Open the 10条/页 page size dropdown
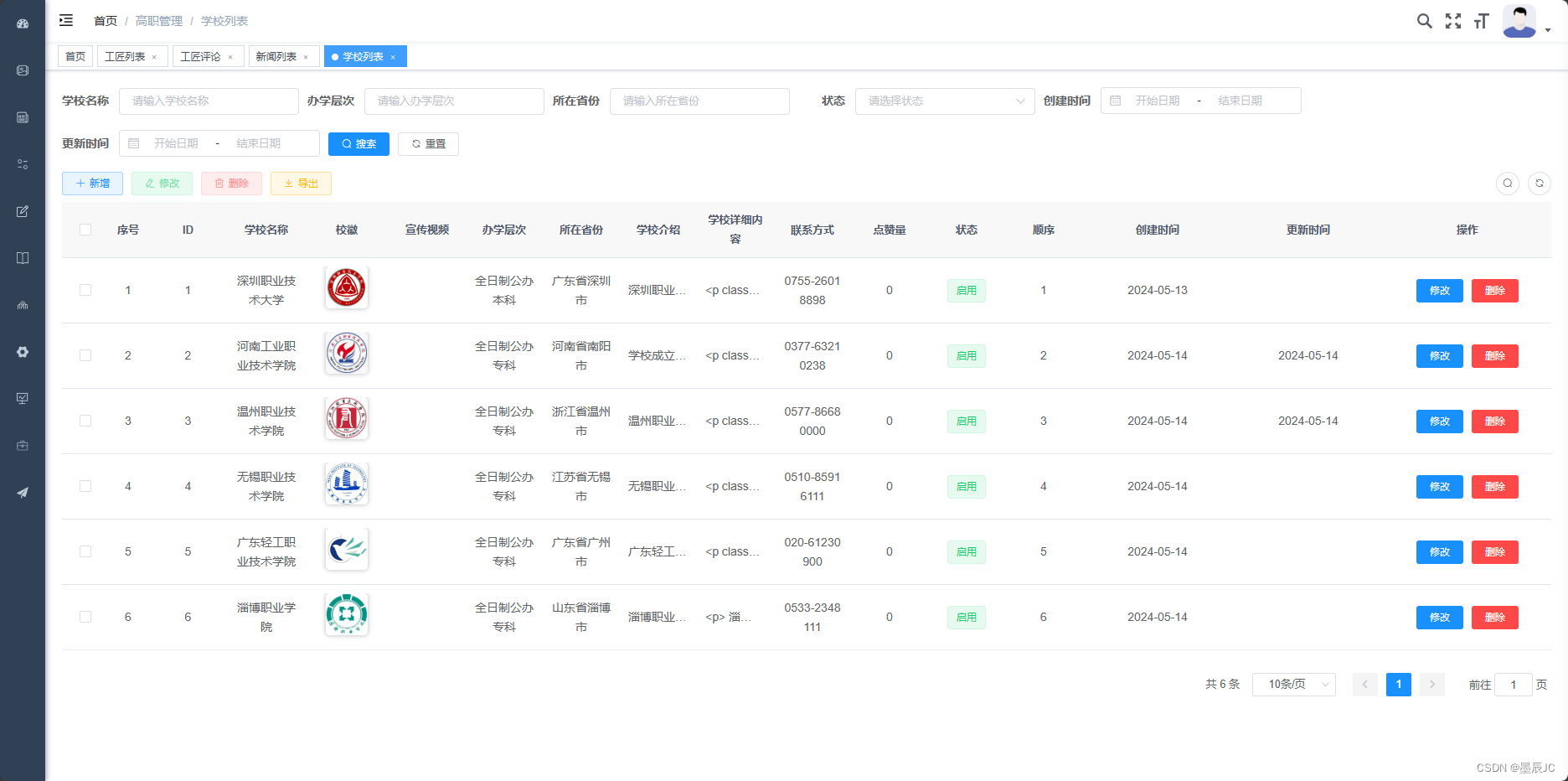The height and width of the screenshot is (781, 1568). coord(1294,685)
